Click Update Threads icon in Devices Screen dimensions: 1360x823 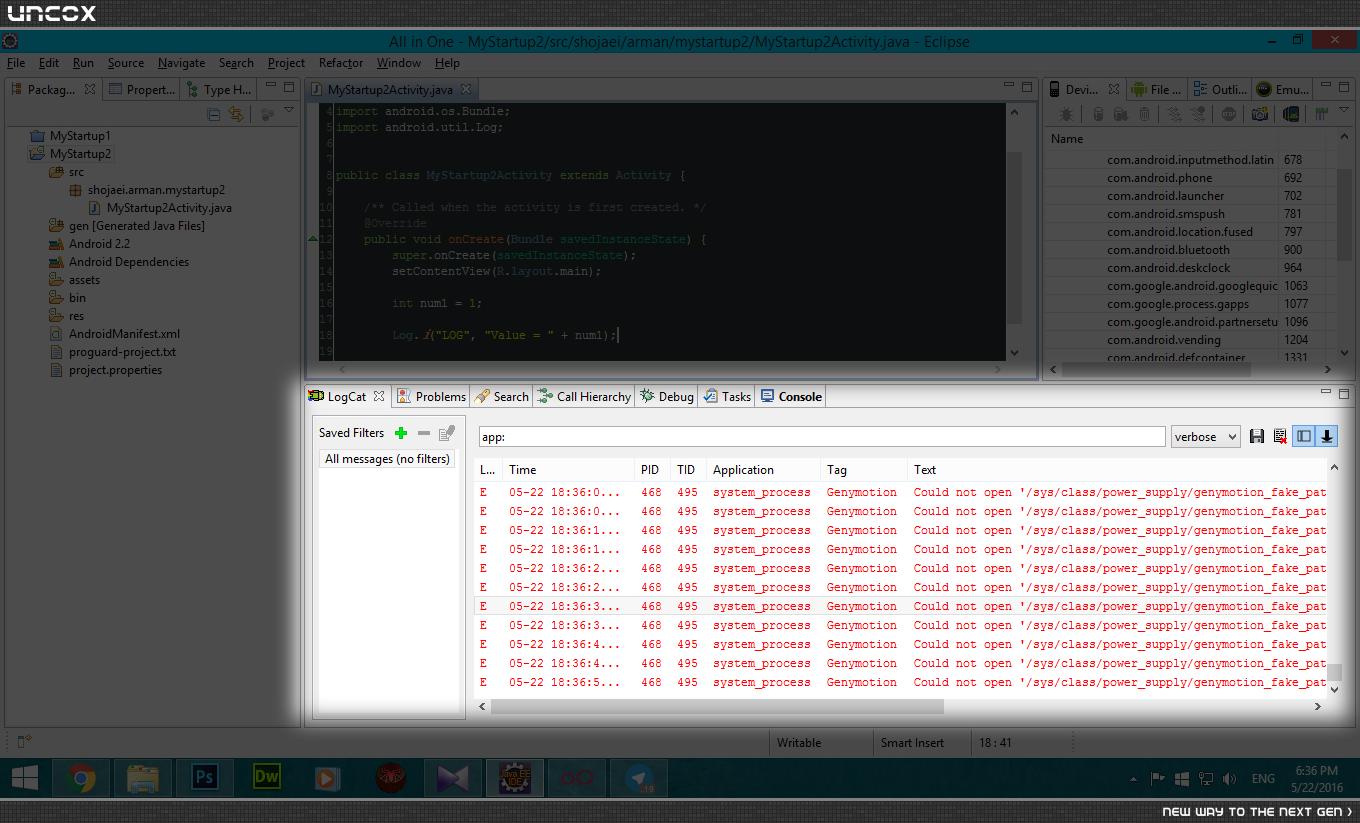[x=1175, y=115]
